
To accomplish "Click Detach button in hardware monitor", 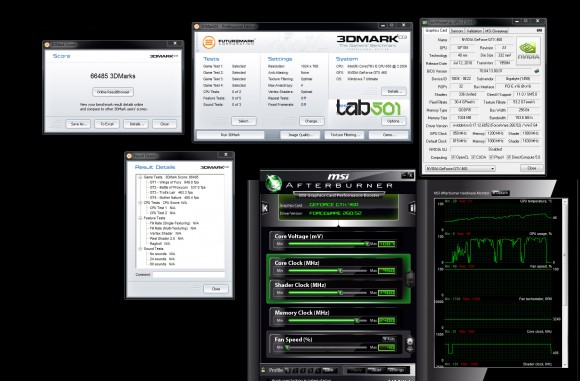I will [500, 193].
